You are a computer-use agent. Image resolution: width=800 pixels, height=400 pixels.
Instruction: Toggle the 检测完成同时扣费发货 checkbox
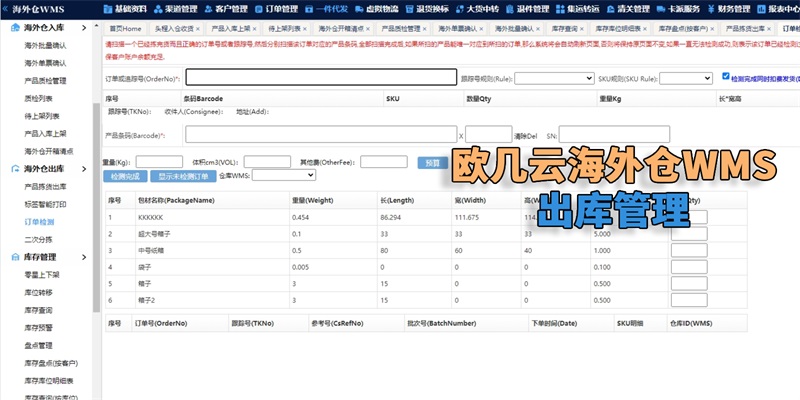pyautogui.click(x=726, y=76)
